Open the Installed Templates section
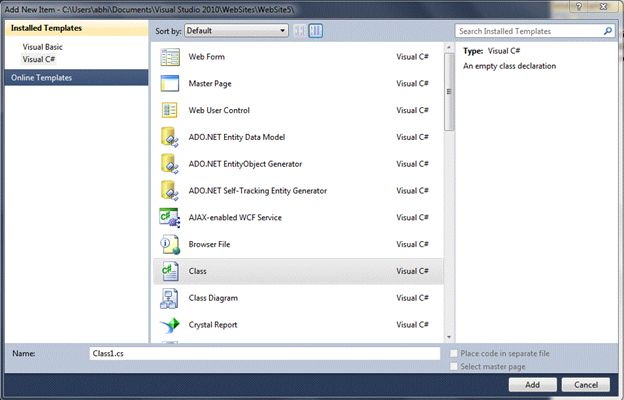 (x=76, y=28)
